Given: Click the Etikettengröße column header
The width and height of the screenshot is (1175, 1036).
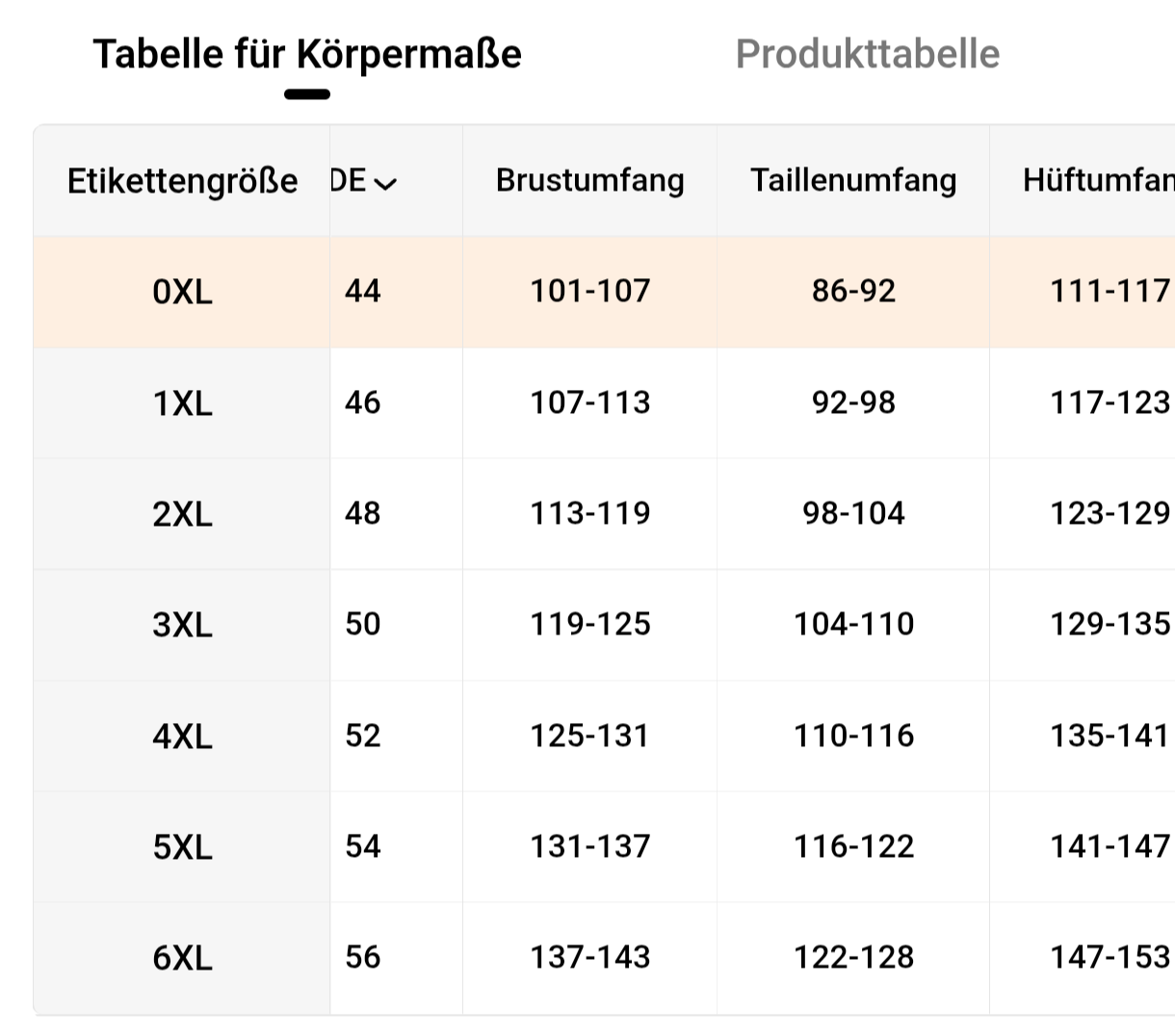Looking at the screenshot, I should tap(182, 181).
